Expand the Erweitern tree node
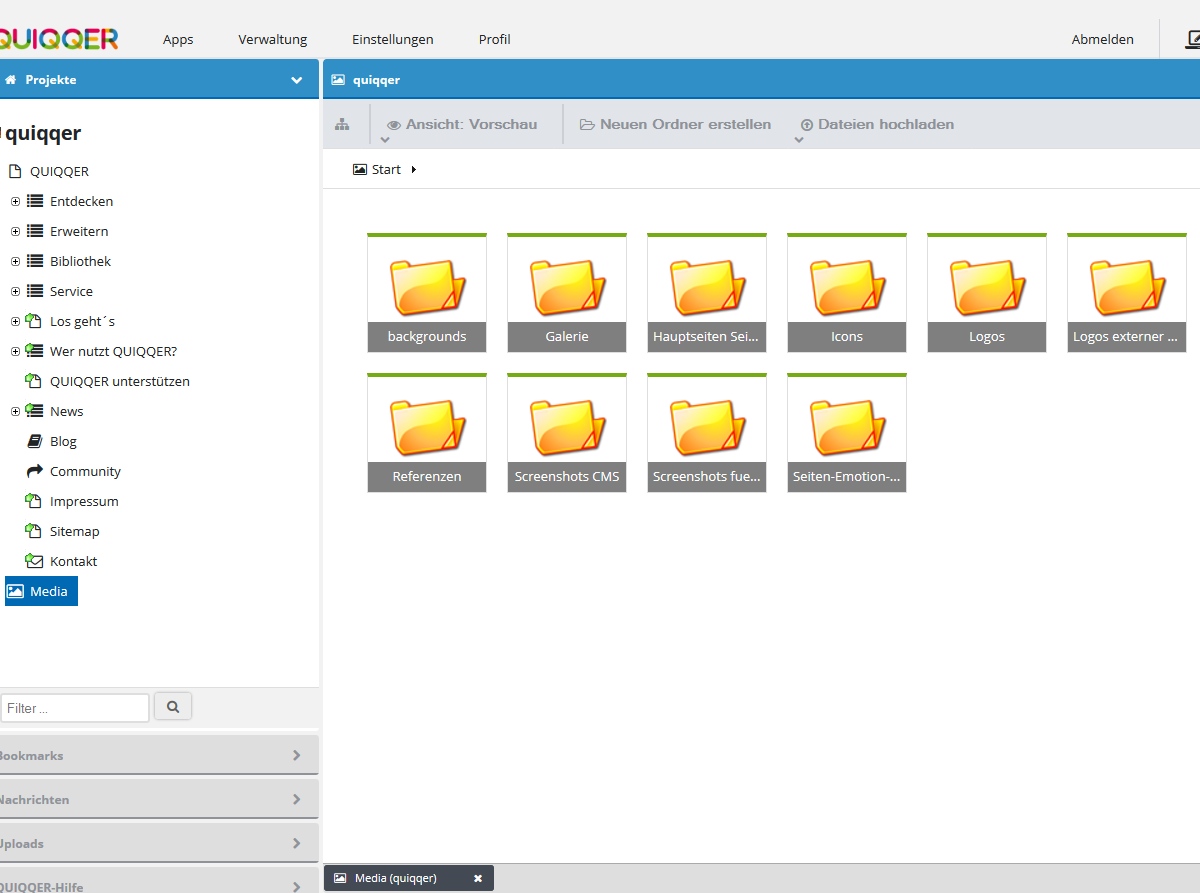This screenshot has width=1200, height=893. tap(15, 231)
